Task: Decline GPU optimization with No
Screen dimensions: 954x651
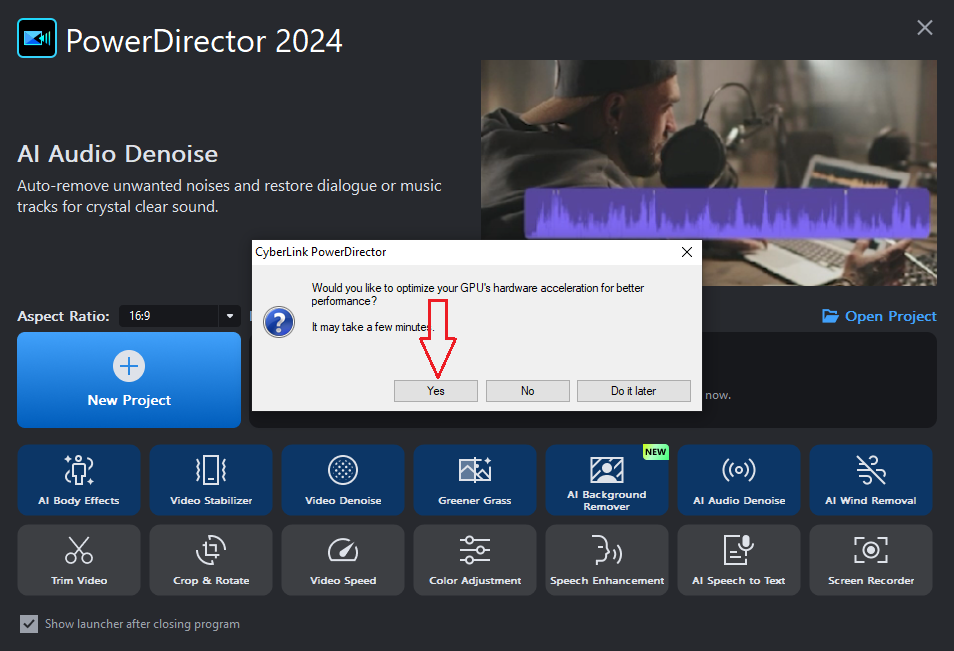Action: [527, 391]
